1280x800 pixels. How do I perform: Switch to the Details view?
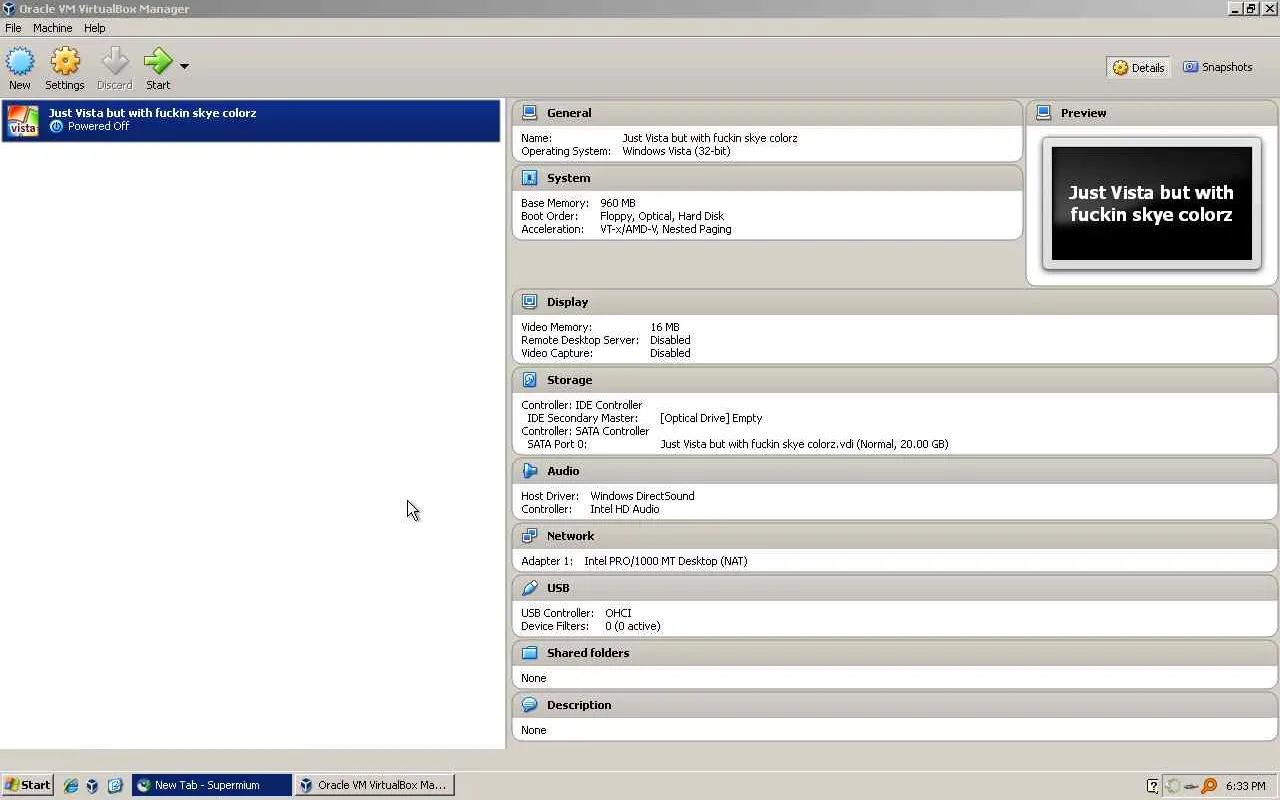coord(1138,67)
